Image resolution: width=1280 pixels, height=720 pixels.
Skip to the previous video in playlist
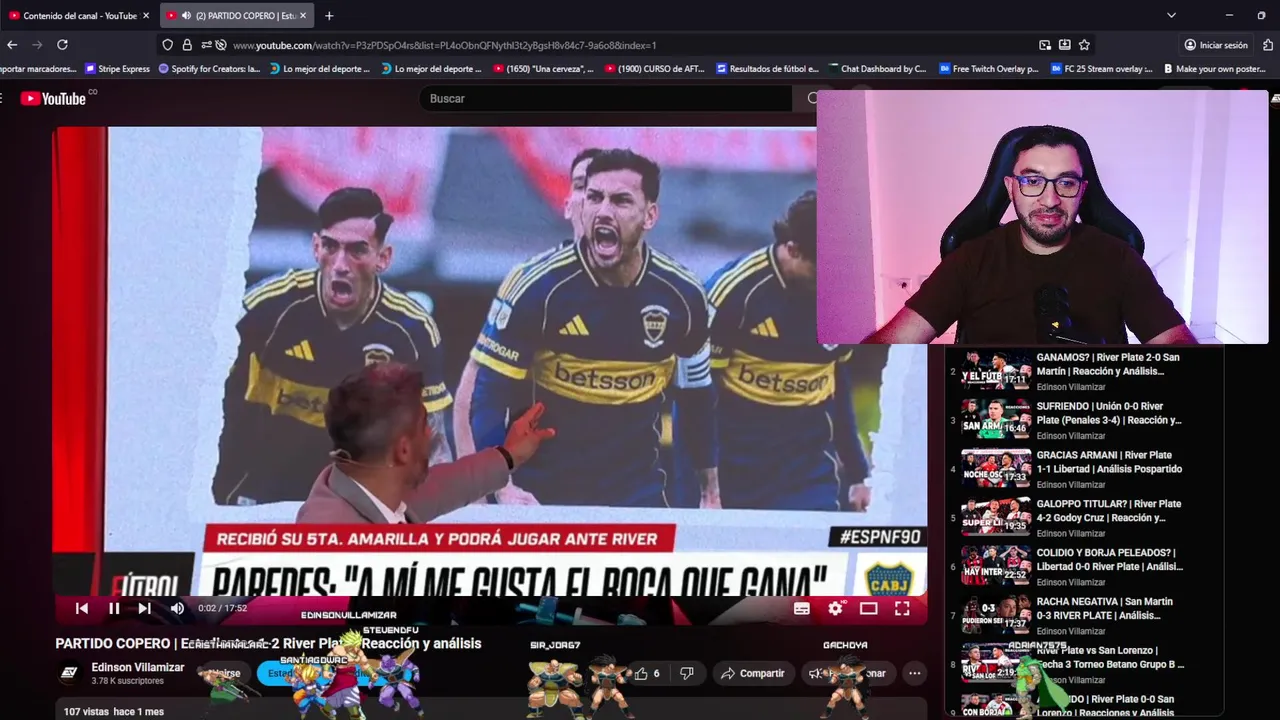pos(82,608)
